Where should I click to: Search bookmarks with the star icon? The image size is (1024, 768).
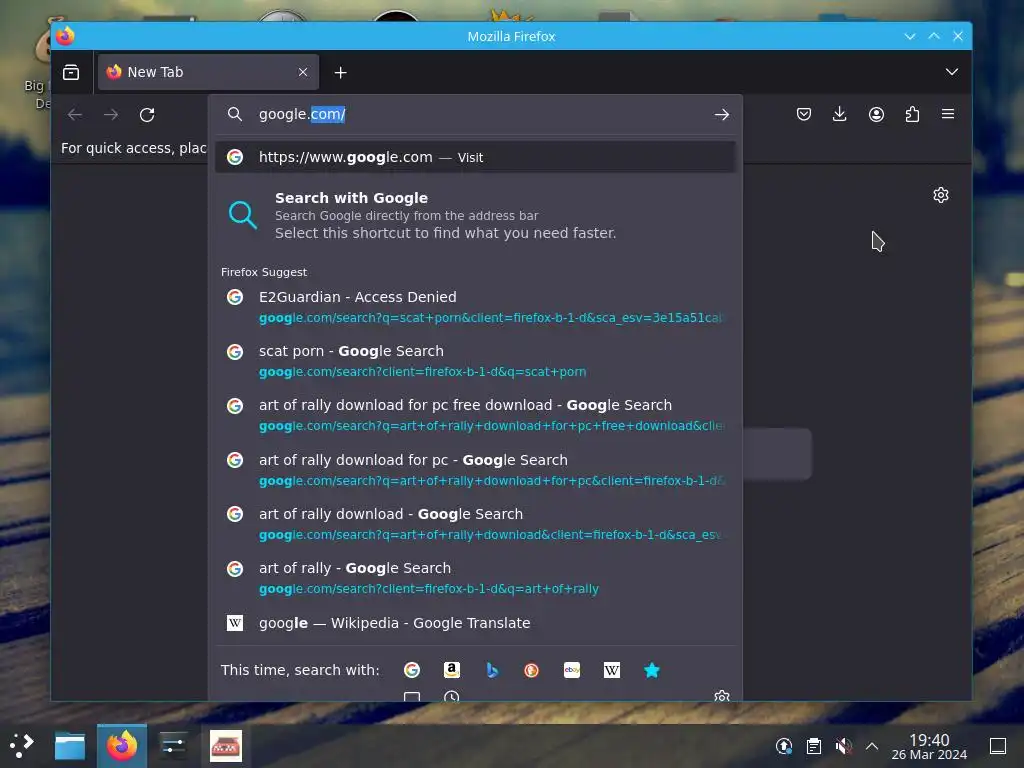click(652, 670)
